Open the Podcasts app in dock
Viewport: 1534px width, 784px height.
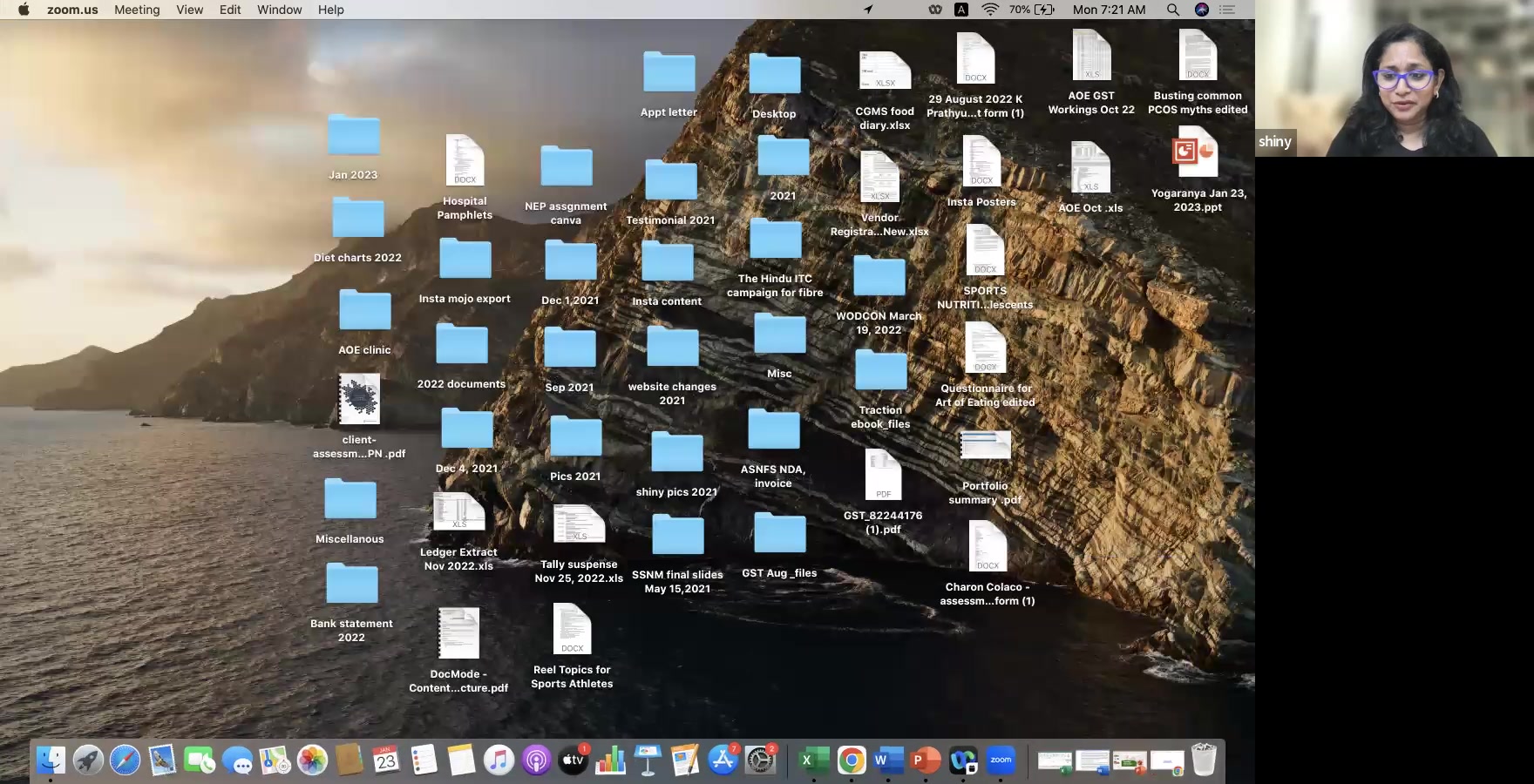pos(536,760)
